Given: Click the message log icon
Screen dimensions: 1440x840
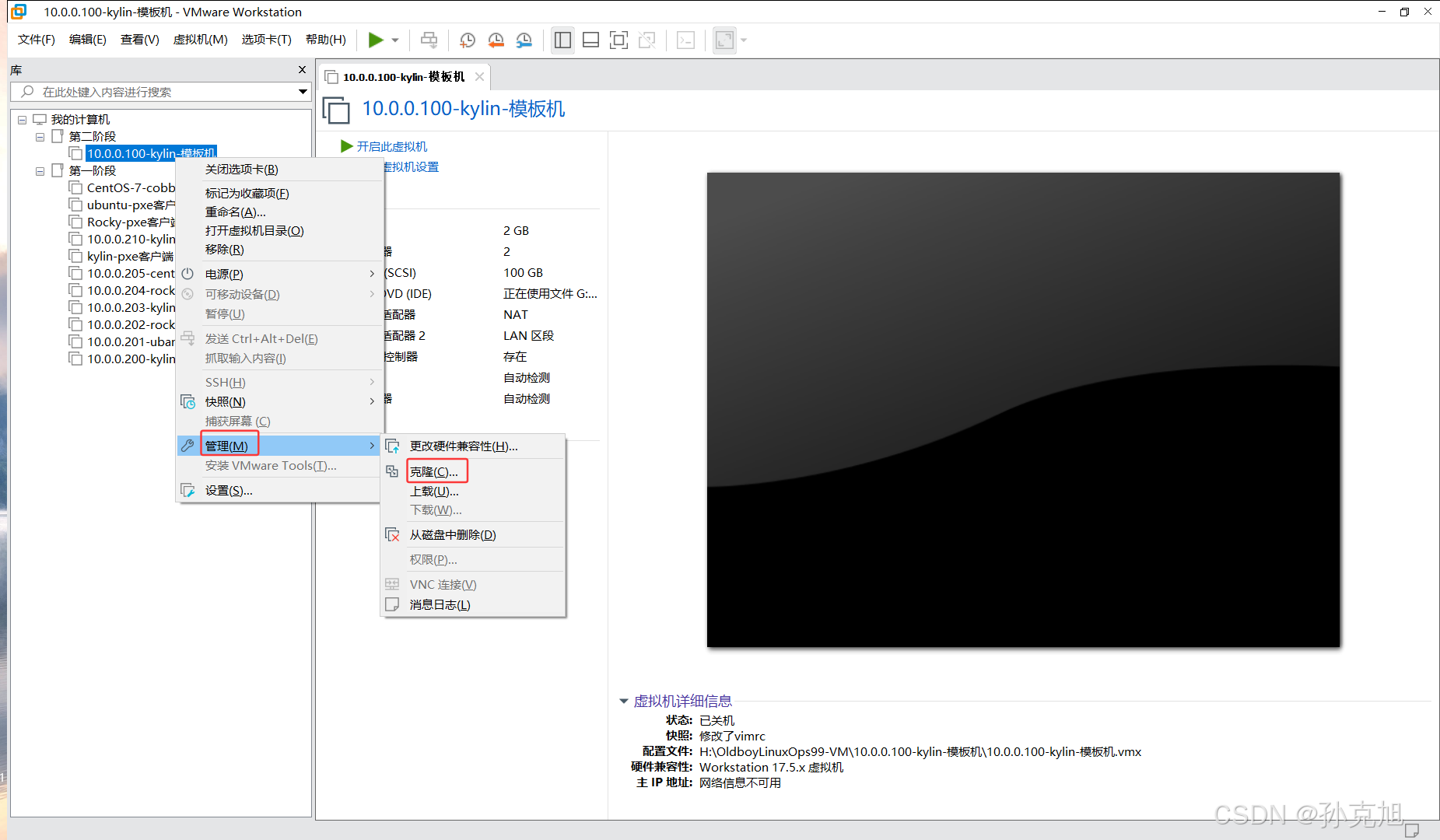Looking at the screenshot, I should coord(392,604).
